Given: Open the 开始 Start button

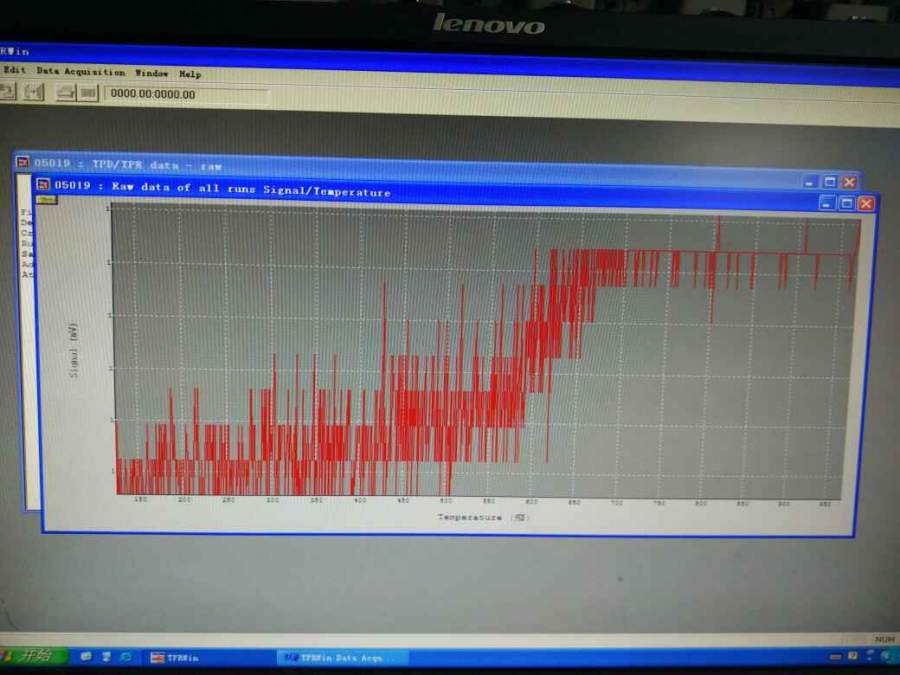Looking at the screenshot, I should 32,655.
